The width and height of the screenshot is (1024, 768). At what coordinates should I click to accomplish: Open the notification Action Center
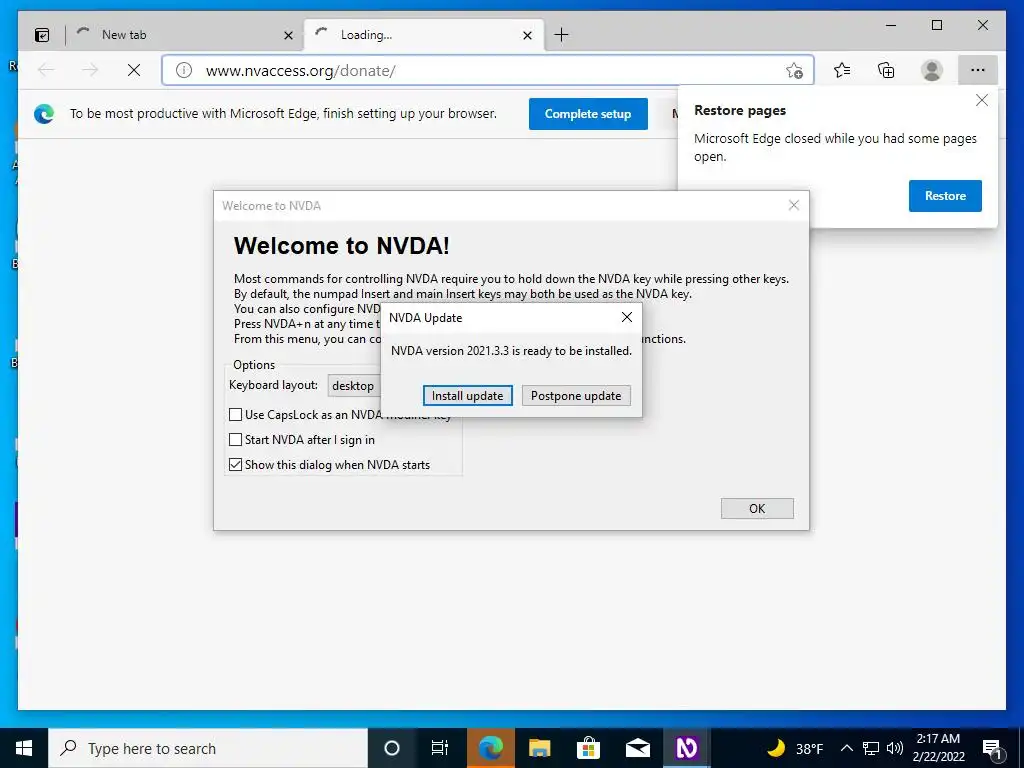coord(992,748)
